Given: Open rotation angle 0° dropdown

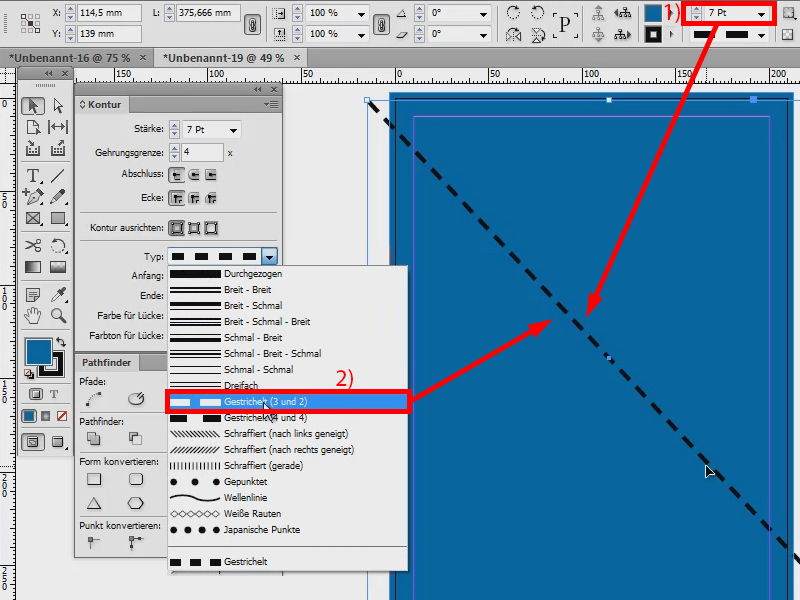Looking at the screenshot, I should click(x=483, y=13).
